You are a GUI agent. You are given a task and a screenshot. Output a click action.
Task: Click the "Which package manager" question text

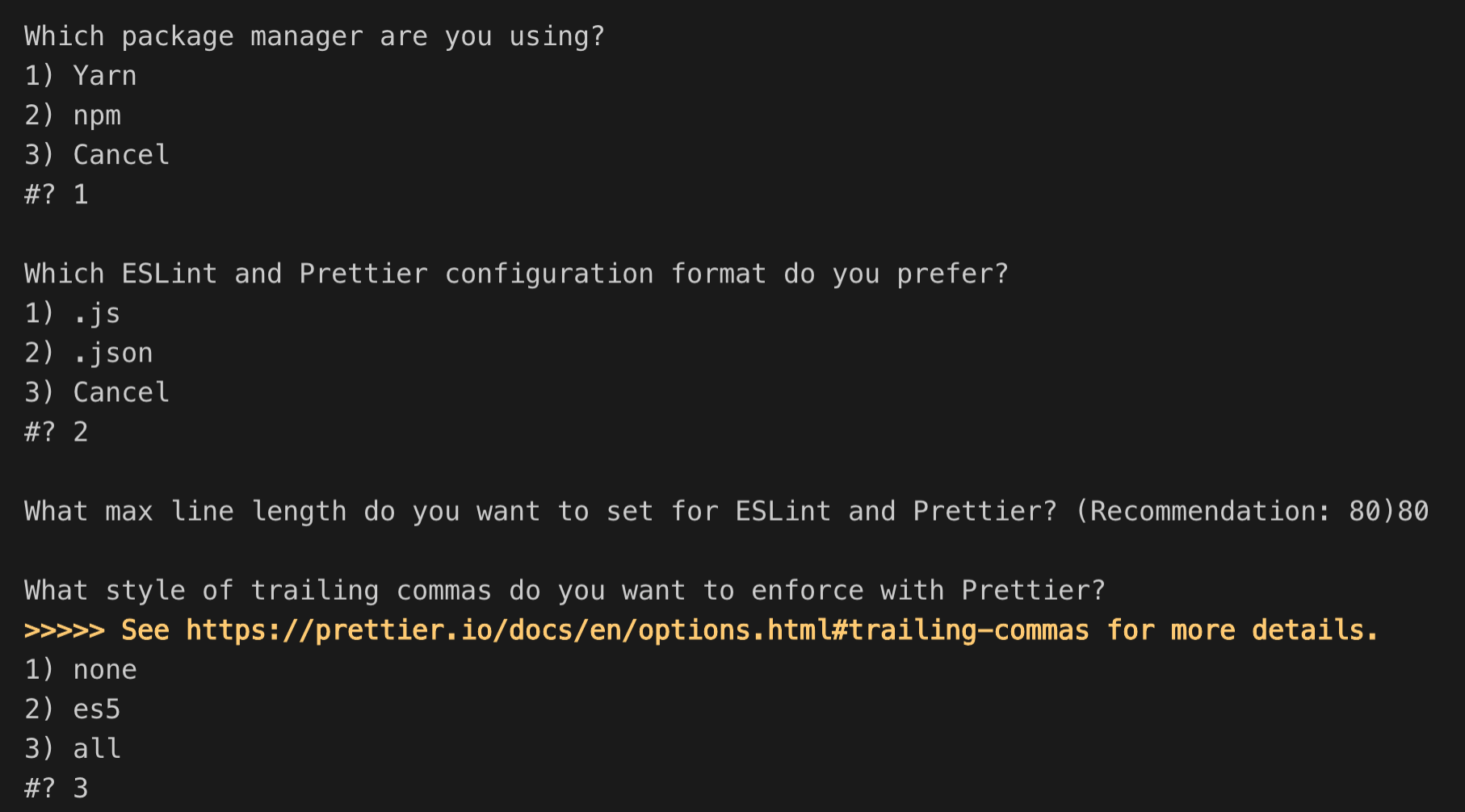pyautogui.click(x=314, y=36)
